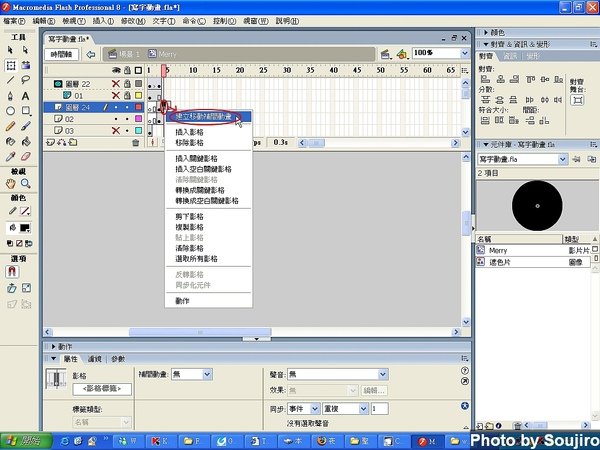Click the fill color black swatch

(25, 228)
